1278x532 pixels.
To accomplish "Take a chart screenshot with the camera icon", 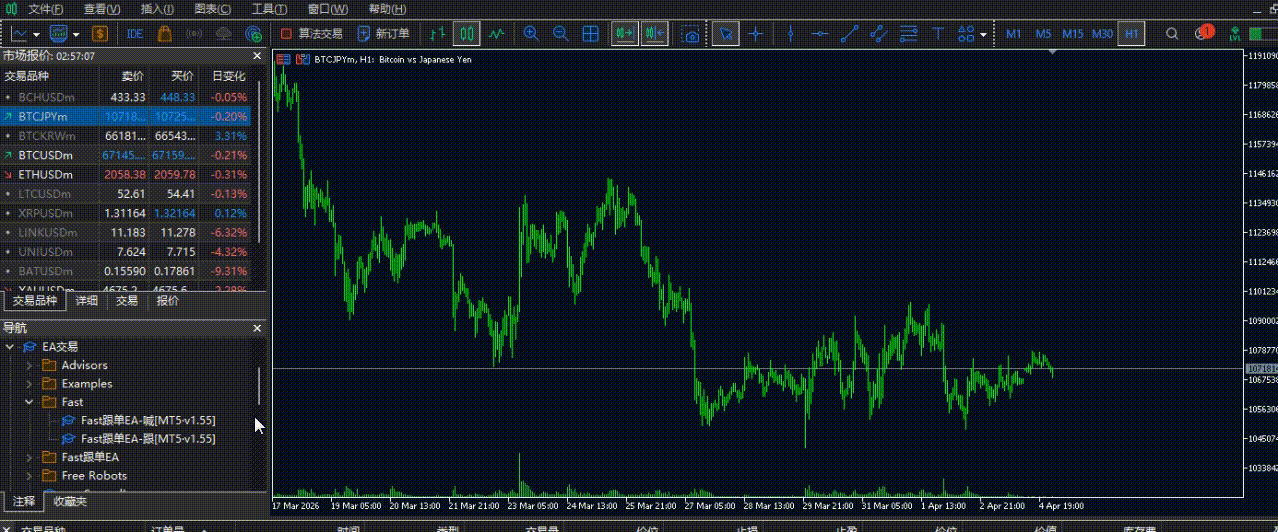I will (691, 33).
